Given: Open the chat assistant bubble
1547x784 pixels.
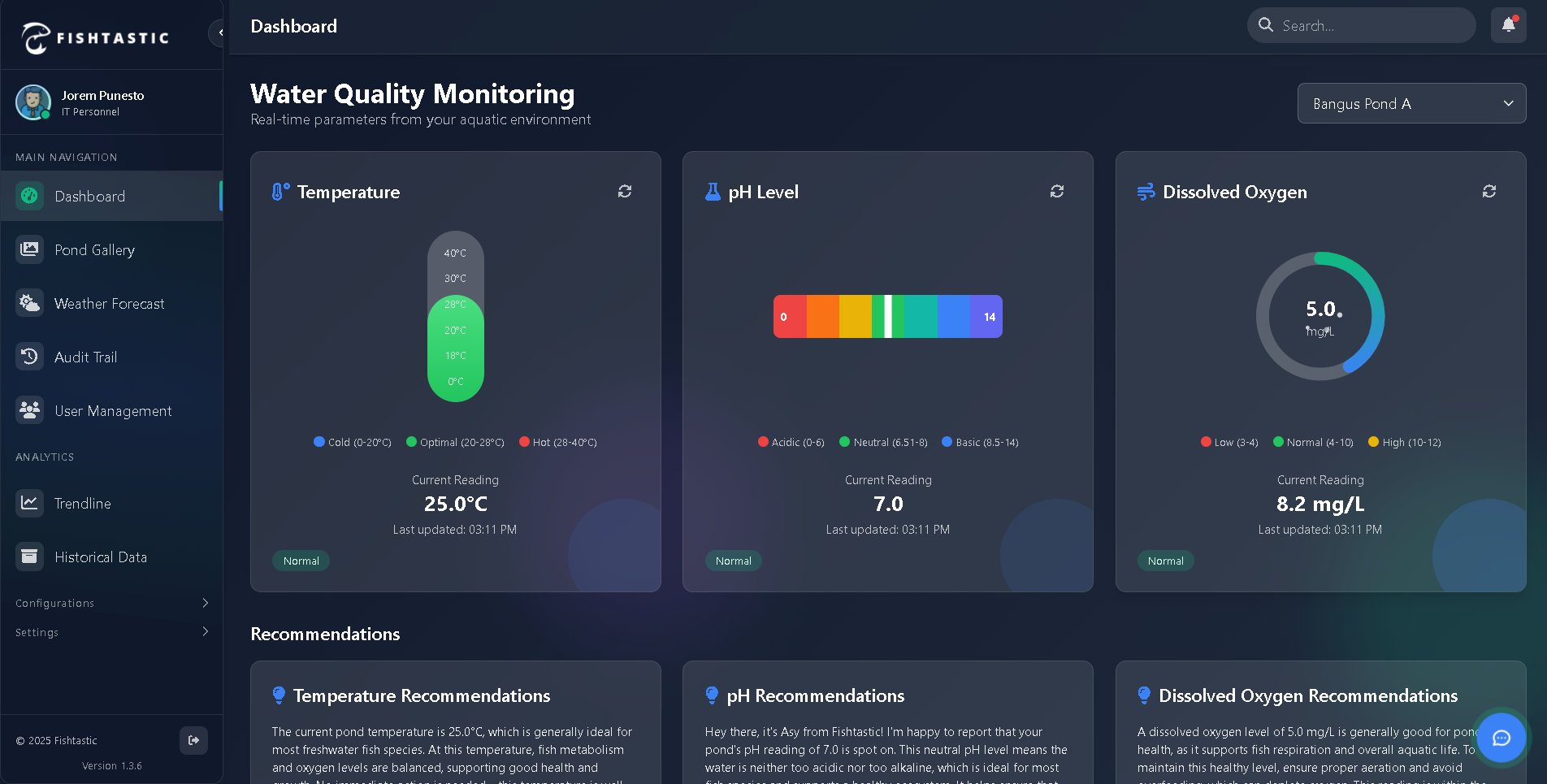Looking at the screenshot, I should pyautogui.click(x=1501, y=738).
